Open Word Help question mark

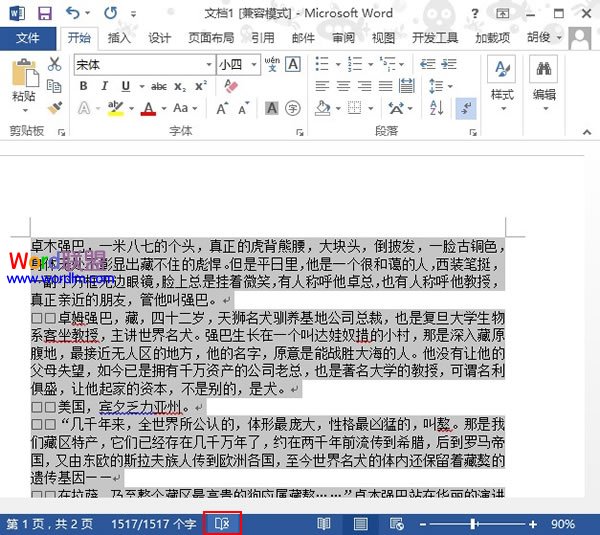[x=474, y=14]
